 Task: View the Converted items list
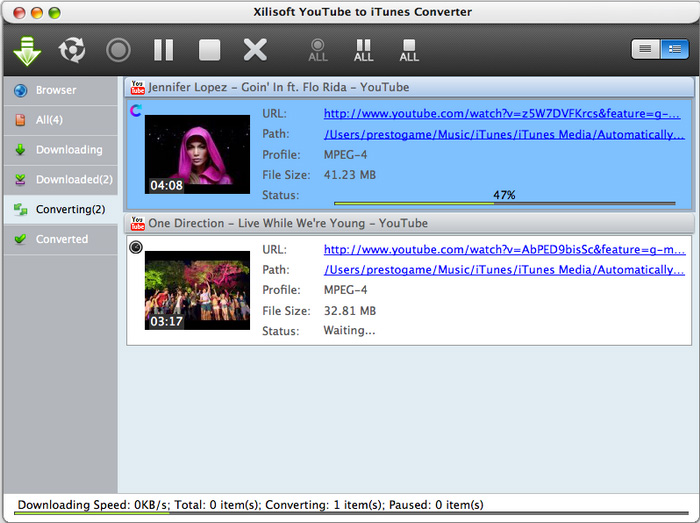tap(62, 240)
